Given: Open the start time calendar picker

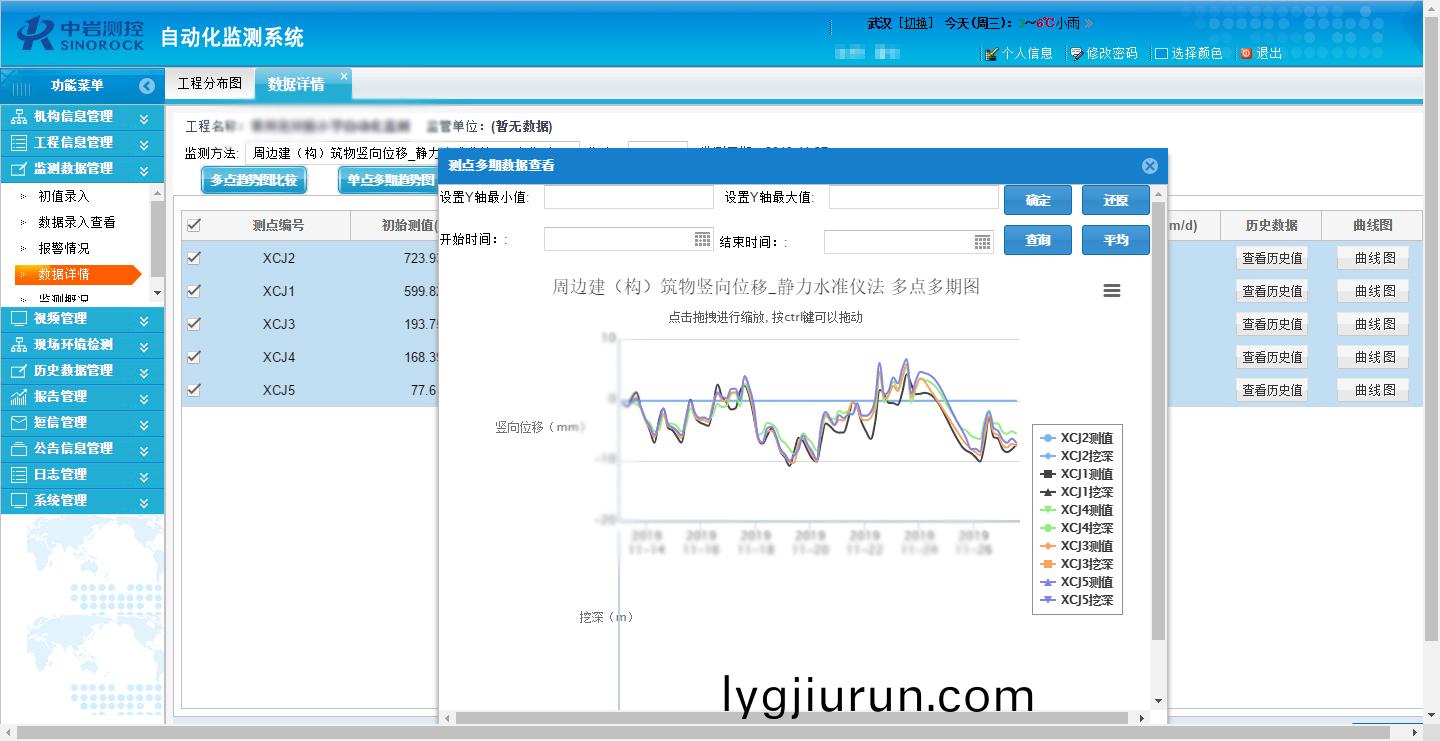Looking at the screenshot, I should [x=702, y=240].
